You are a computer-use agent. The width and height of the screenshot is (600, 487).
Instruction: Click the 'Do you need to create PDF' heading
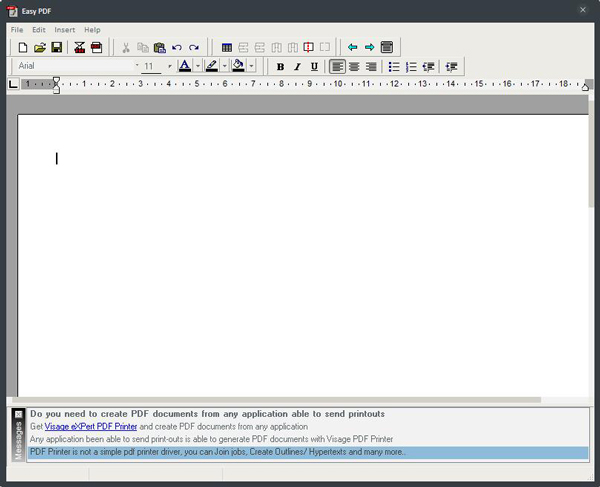click(x=207, y=414)
